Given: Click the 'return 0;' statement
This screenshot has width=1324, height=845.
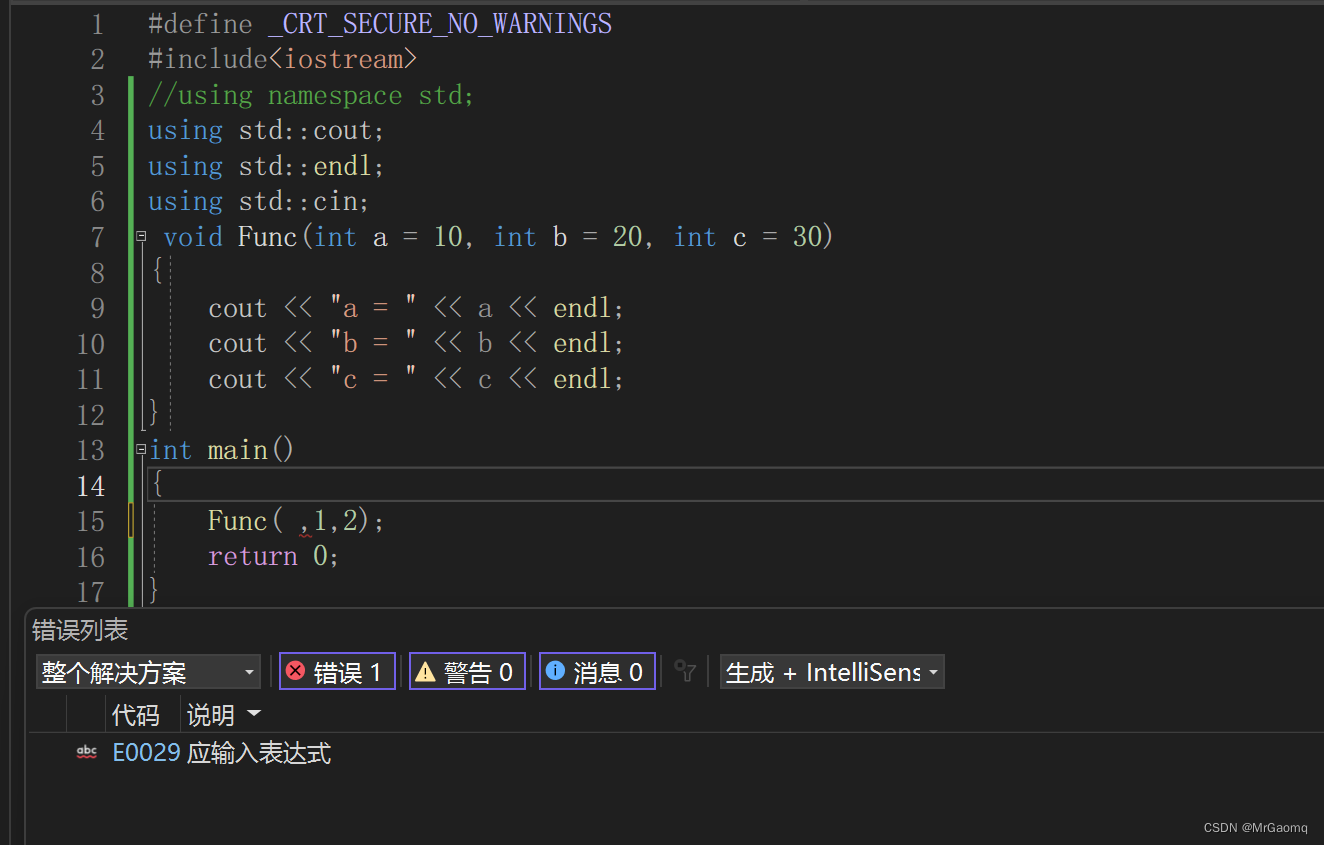Looking at the screenshot, I should pos(273,556).
